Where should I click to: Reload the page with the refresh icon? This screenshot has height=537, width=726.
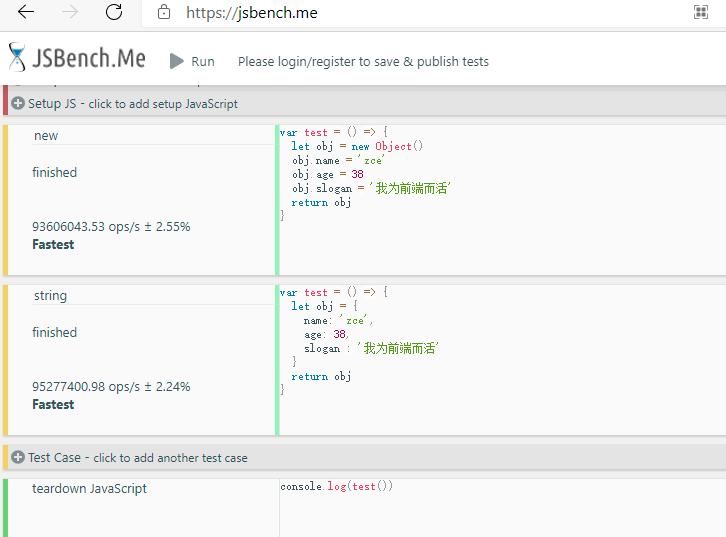[x=113, y=12]
